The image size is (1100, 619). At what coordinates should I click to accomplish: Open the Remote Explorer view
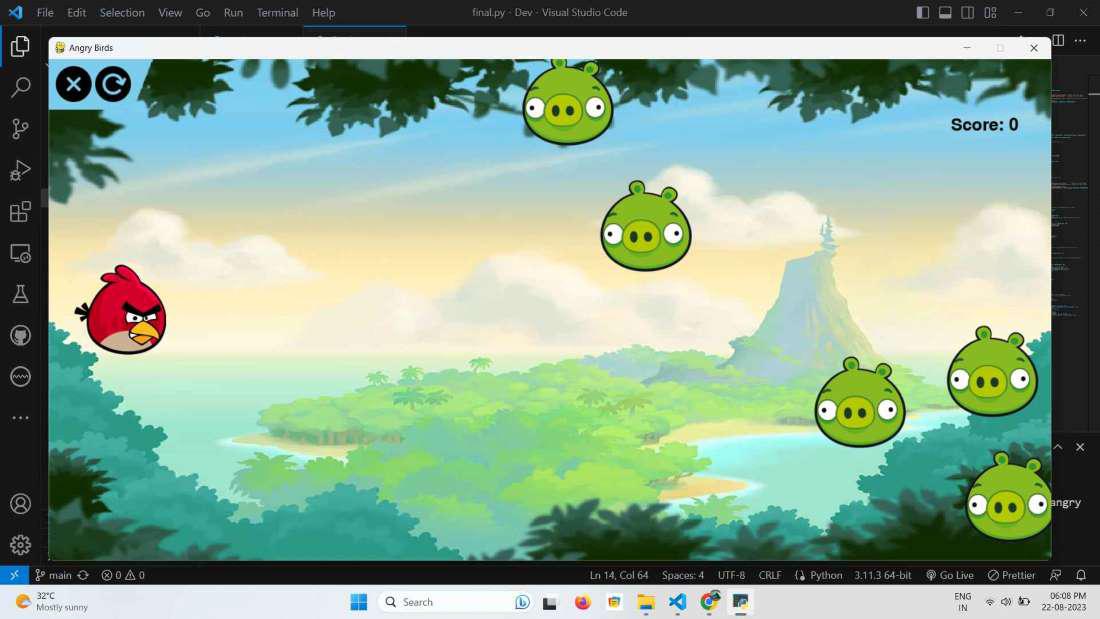click(x=20, y=253)
